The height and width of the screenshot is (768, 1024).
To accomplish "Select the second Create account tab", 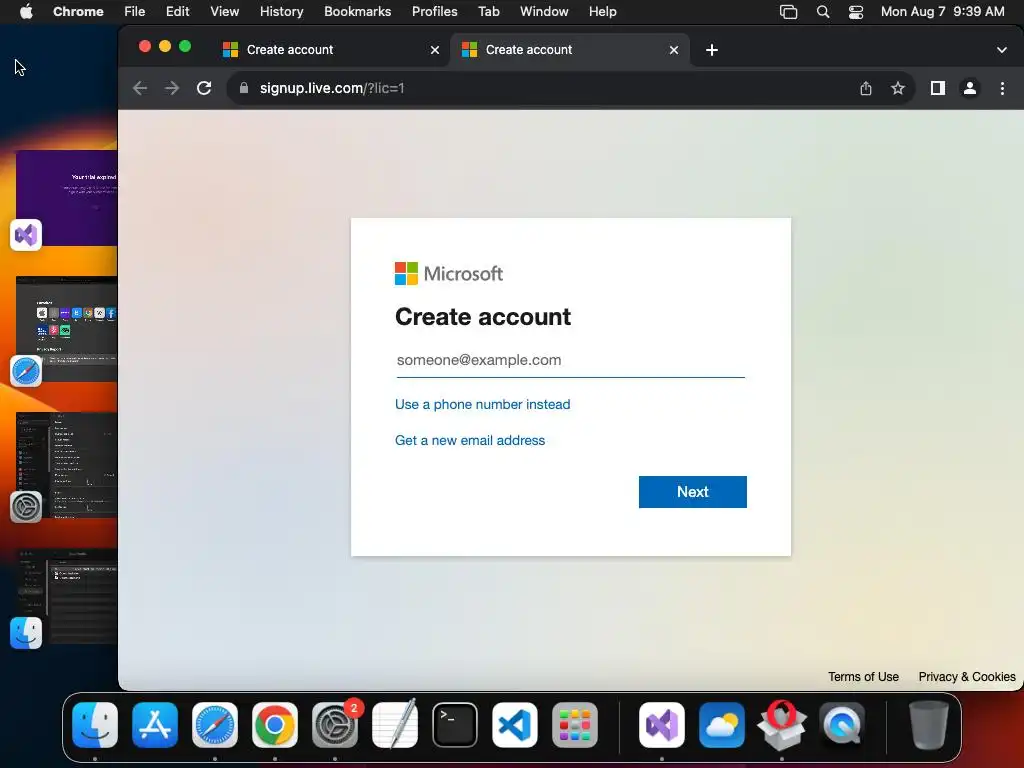I will (569, 50).
